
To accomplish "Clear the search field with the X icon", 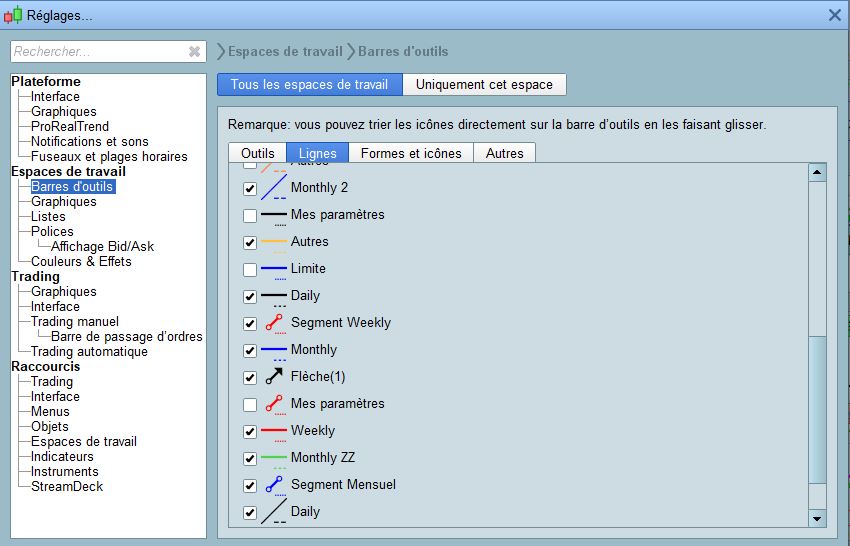I will [194, 51].
